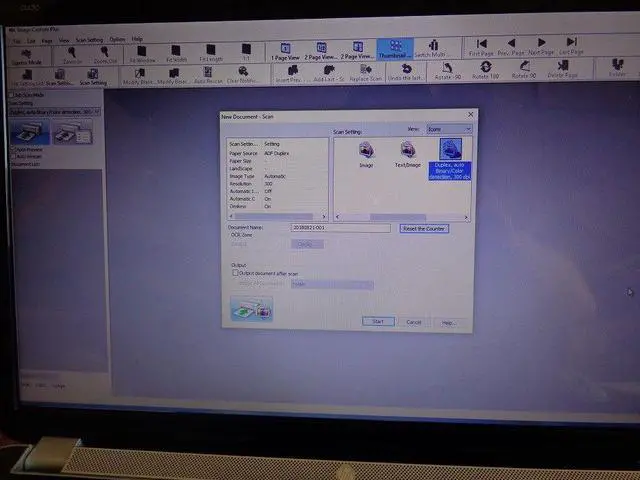Screen dimensions: 640x480
Task: Open the Option menu
Action: pyautogui.click(x=117, y=40)
